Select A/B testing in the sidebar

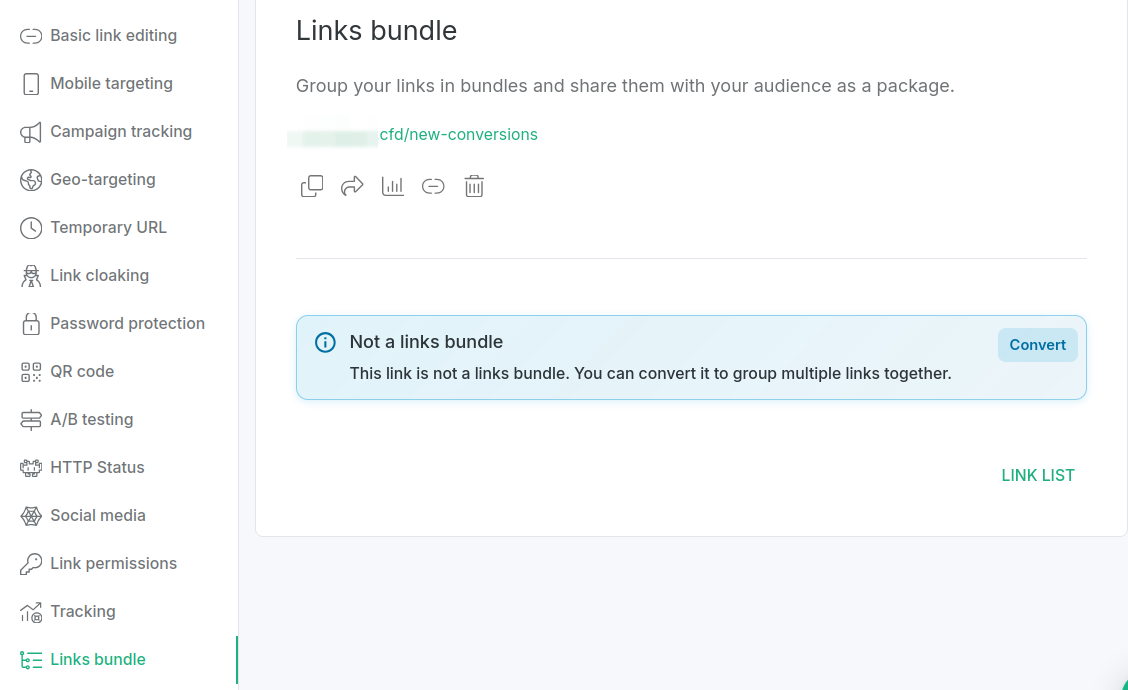tap(91, 420)
